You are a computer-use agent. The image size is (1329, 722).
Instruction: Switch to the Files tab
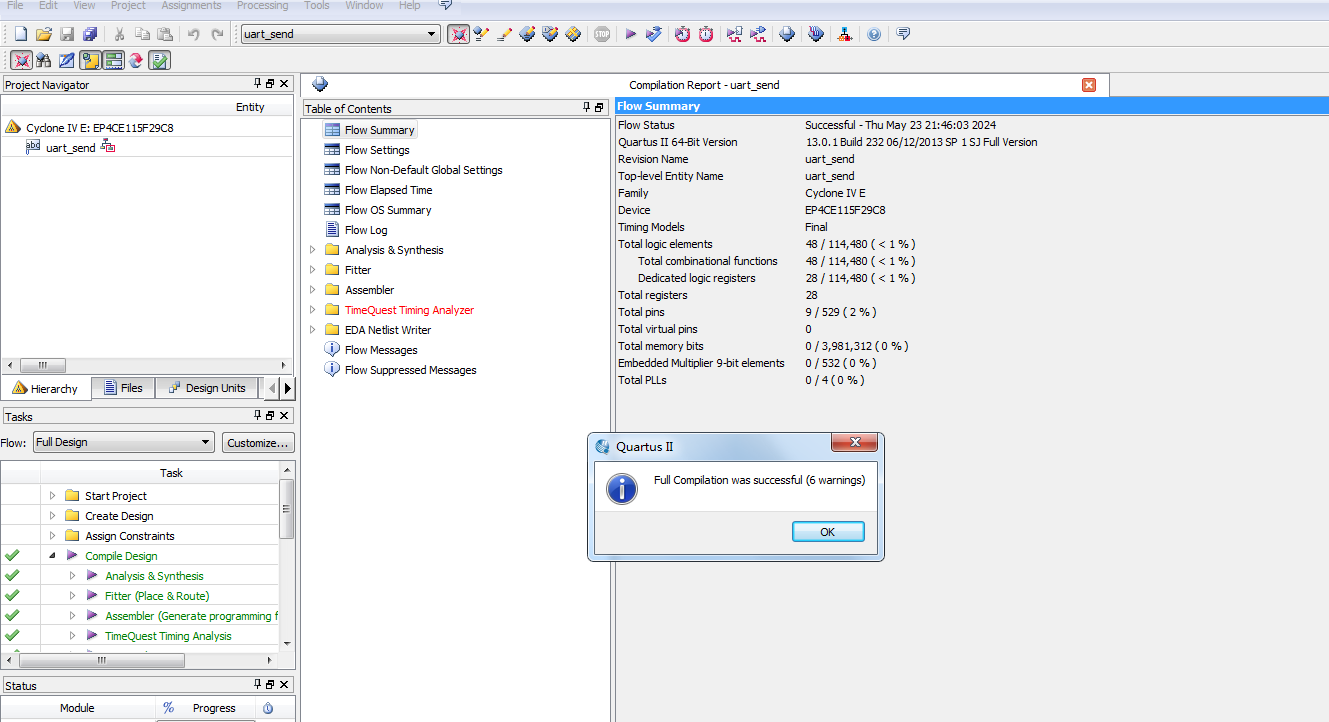point(122,388)
